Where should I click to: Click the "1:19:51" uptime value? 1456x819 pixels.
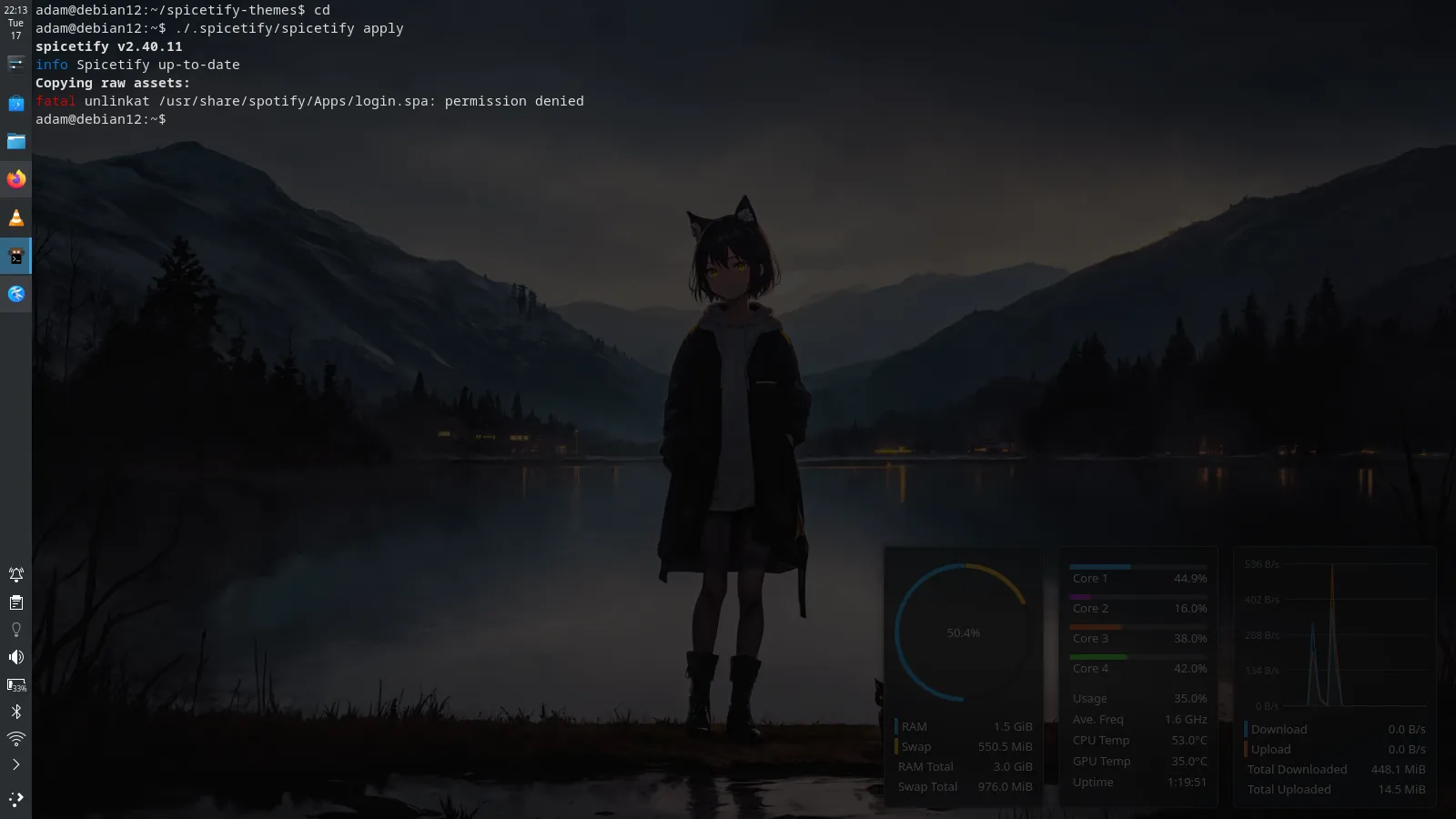1188,782
